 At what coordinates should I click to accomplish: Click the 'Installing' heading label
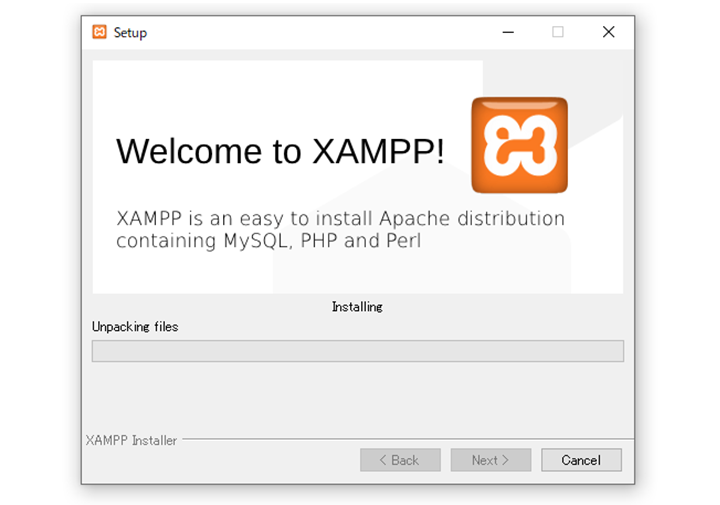pos(357,307)
